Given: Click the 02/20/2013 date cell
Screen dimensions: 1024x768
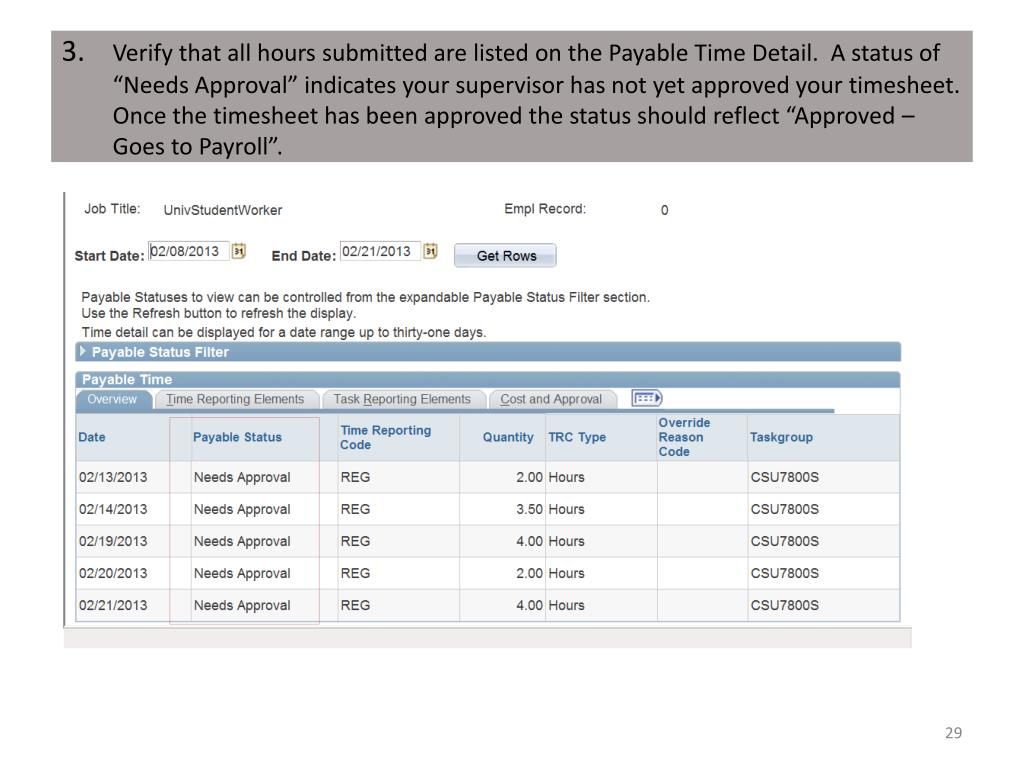Looking at the screenshot, I should pyautogui.click(x=113, y=573).
